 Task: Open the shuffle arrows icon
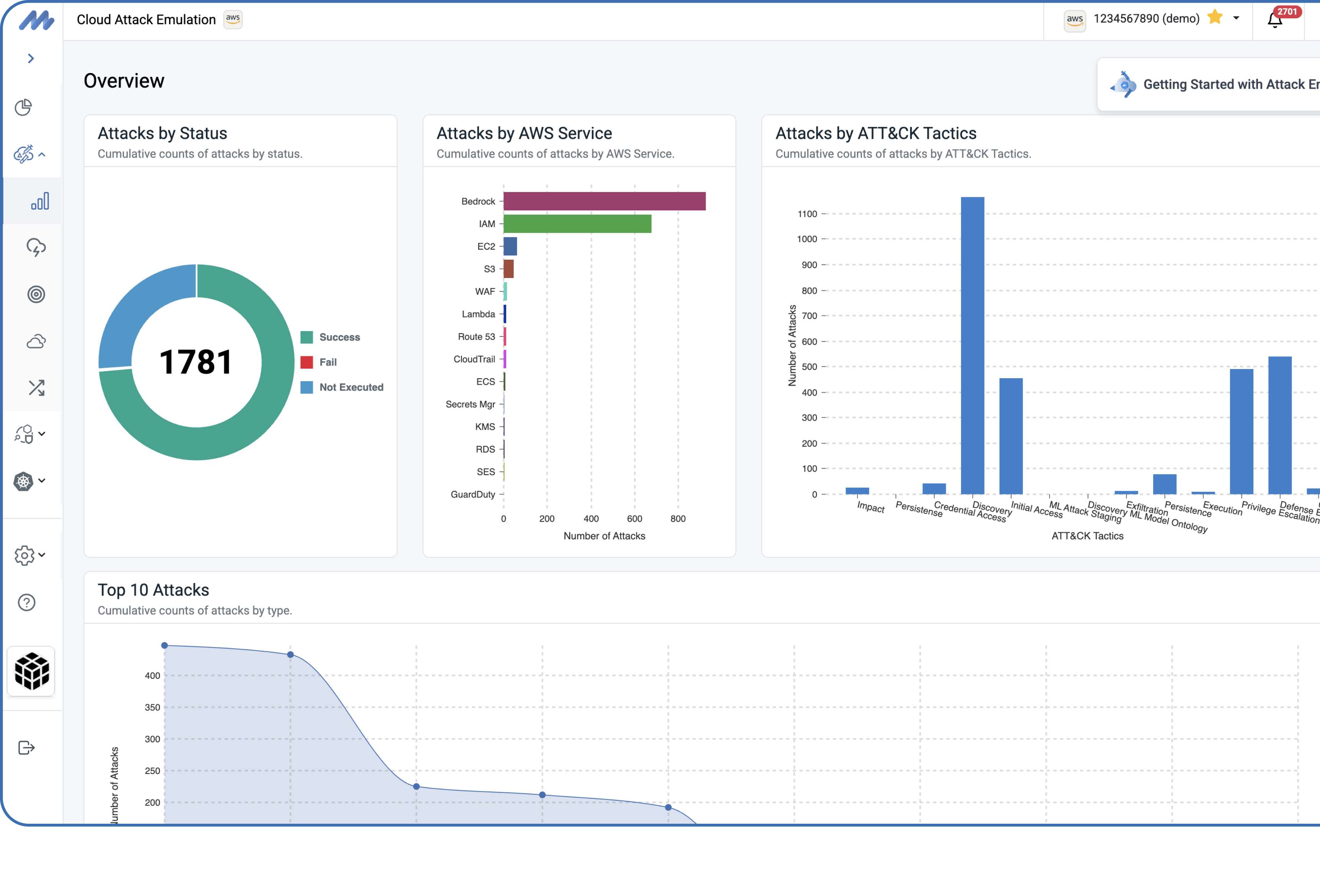[36, 388]
